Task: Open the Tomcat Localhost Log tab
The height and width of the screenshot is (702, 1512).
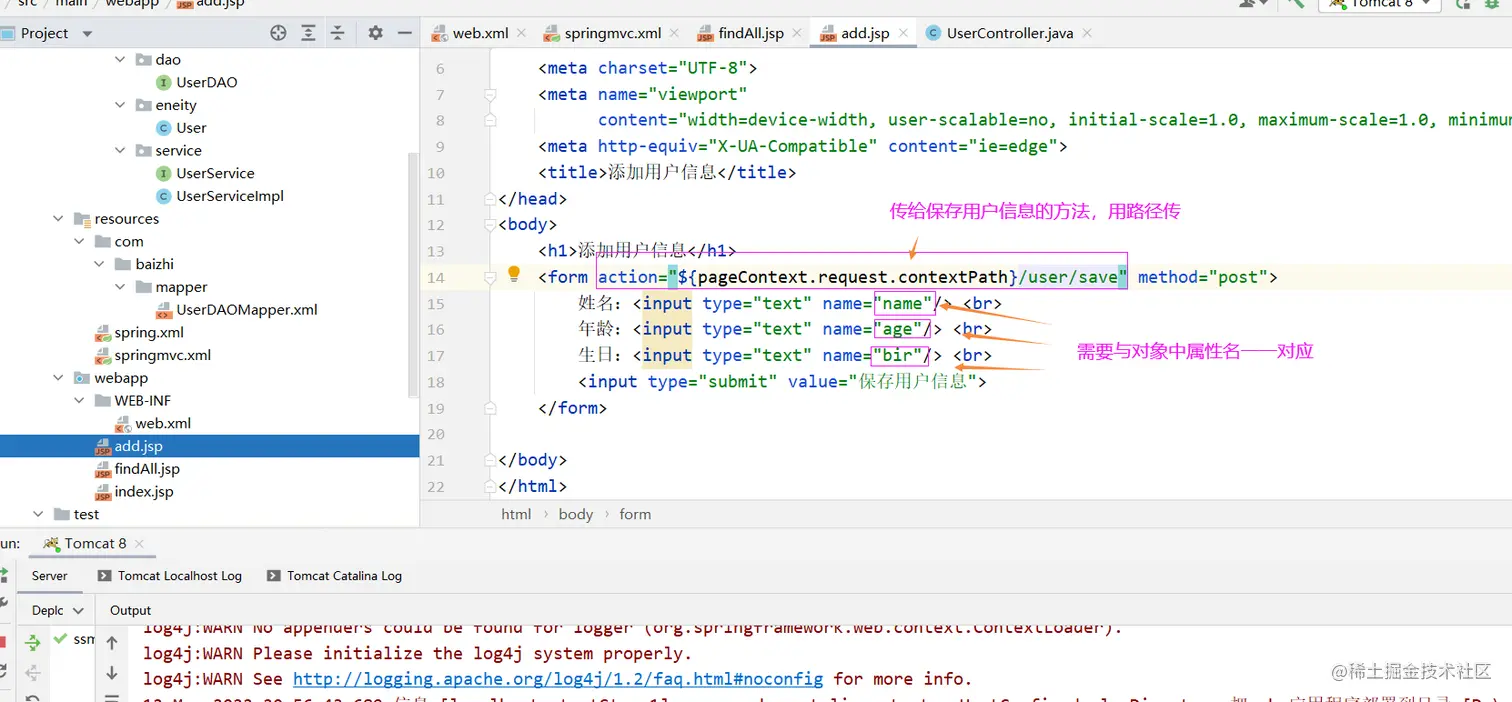Action: tap(170, 576)
